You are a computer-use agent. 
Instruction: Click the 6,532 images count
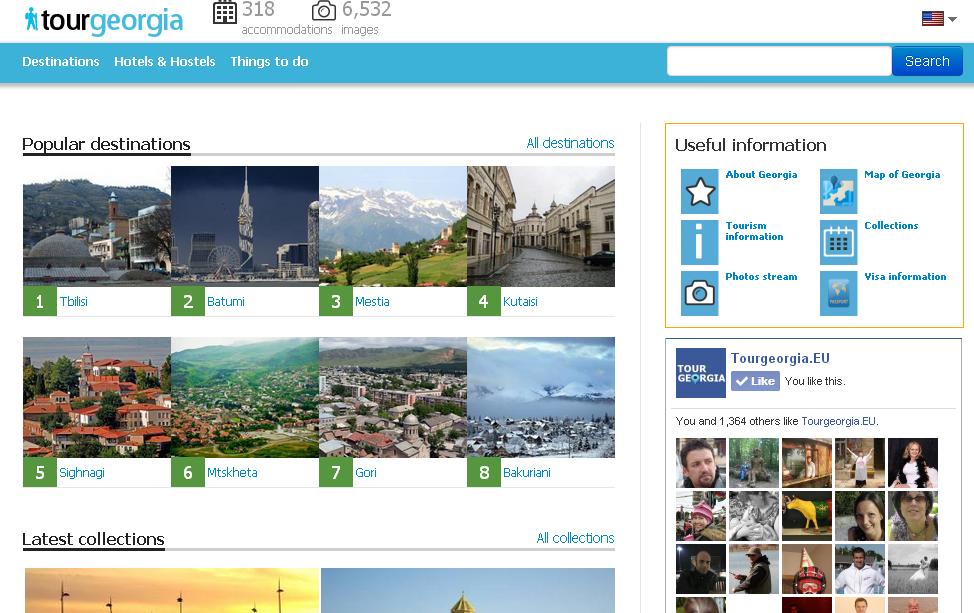tap(366, 9)
